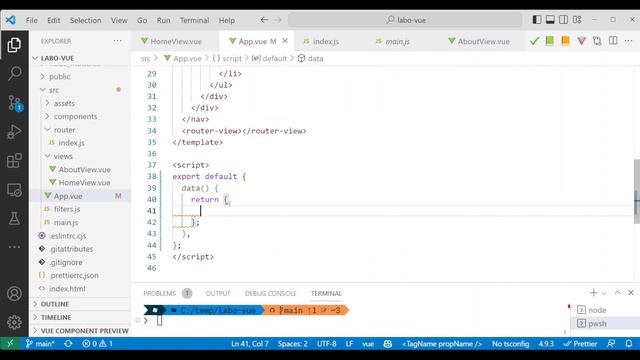Open the DEBUG CONSOLE panel tab
The height and width of the screenshot is (360, 640).
(x=270, y=293)
